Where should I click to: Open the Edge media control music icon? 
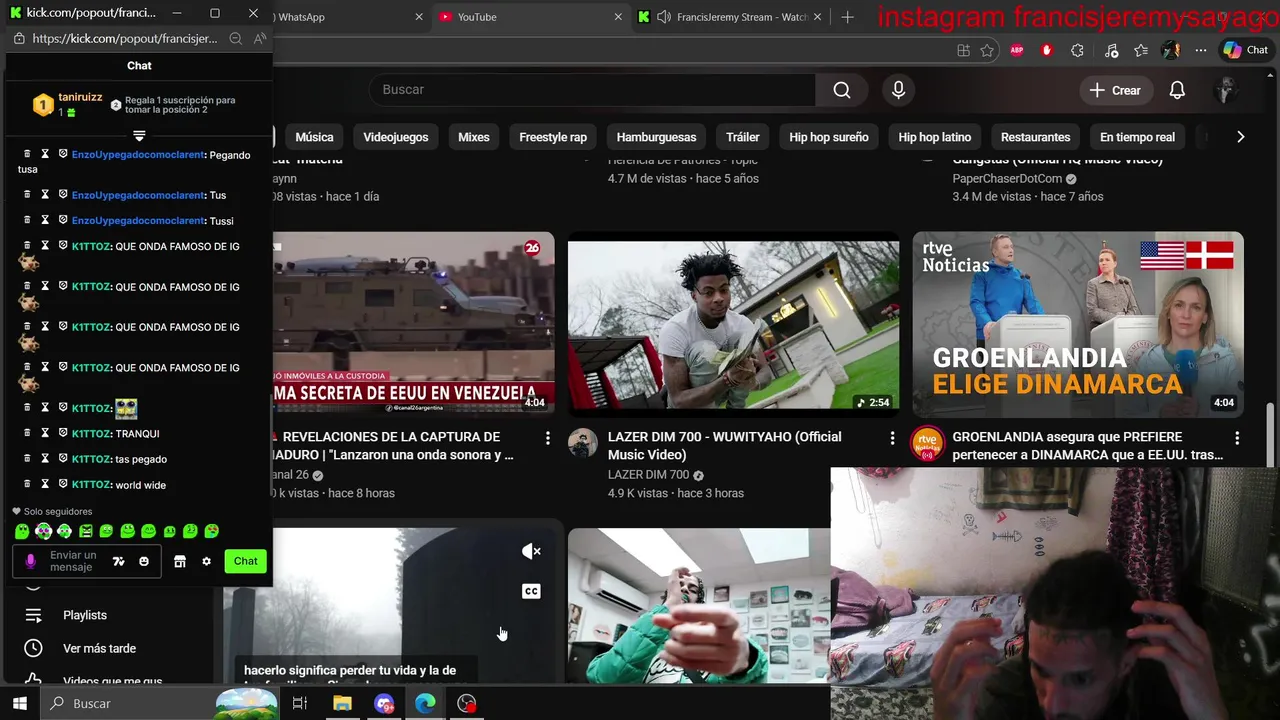1111,50
